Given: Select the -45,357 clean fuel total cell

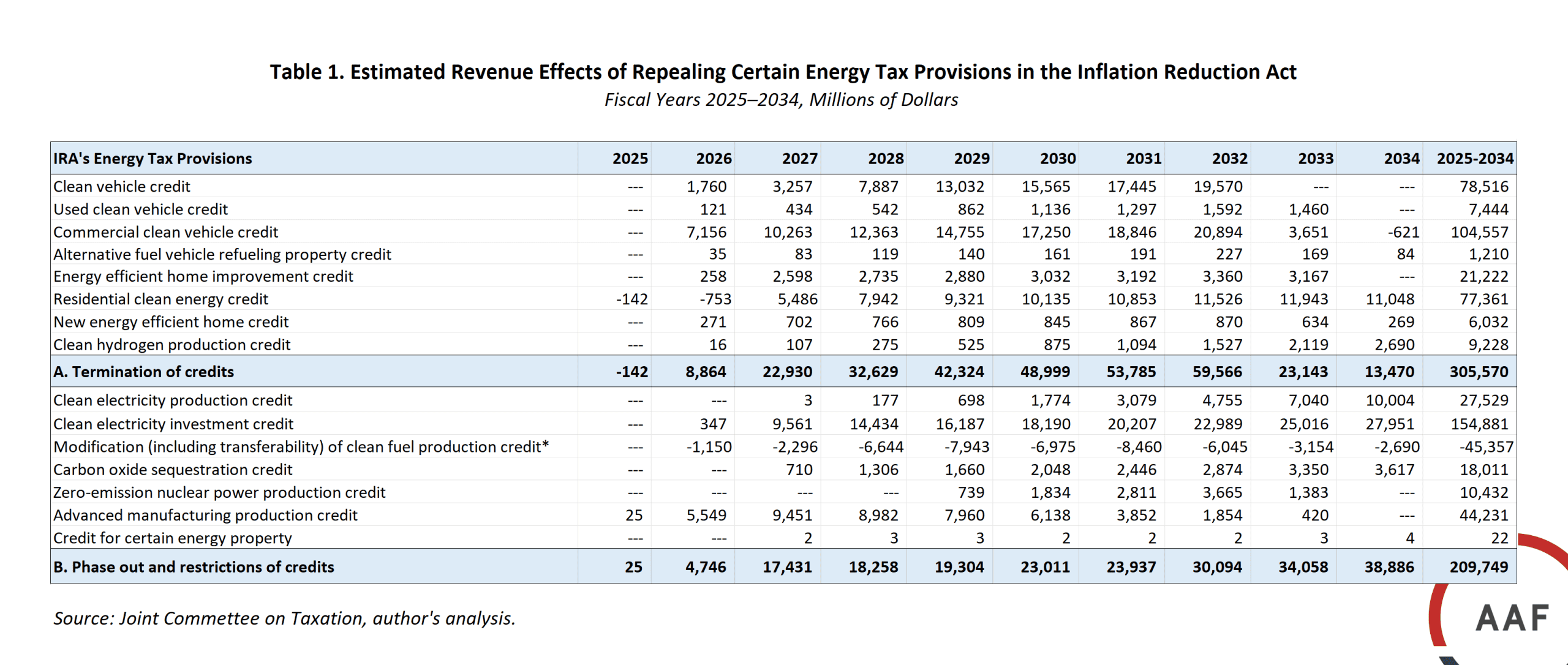Looking at the screenshot, I should click(x=1485, y=447).
